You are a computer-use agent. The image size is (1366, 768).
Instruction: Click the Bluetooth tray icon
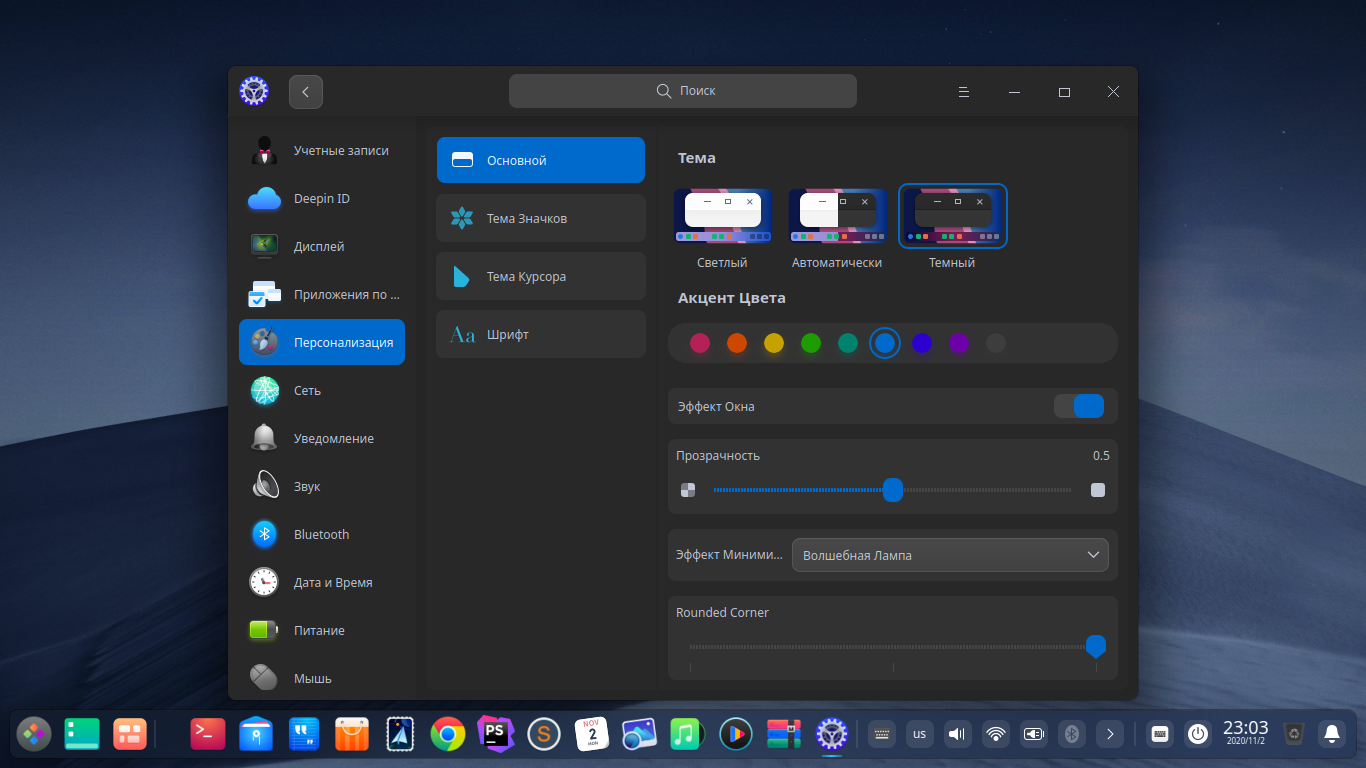1072,734
